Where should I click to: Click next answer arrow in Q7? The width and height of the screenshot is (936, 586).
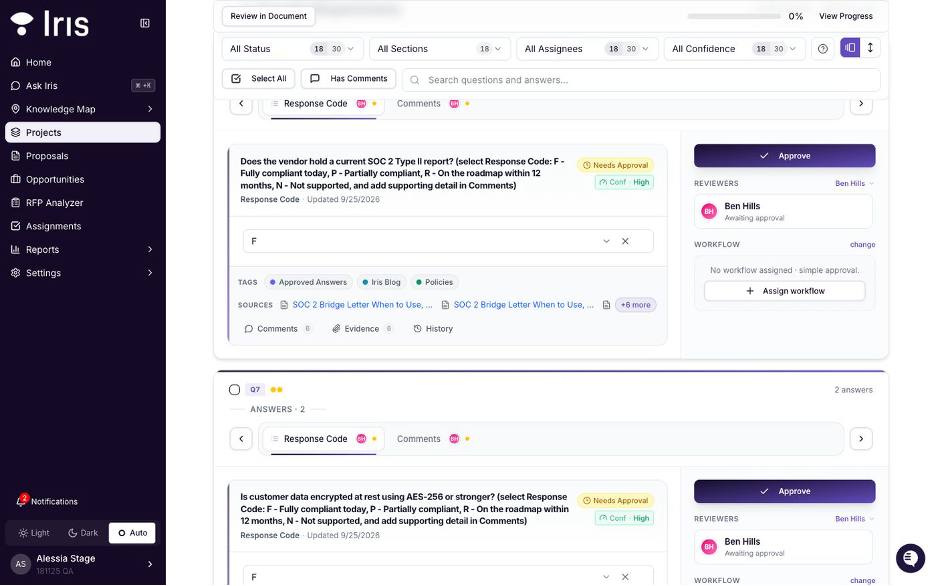click(861, 439)
